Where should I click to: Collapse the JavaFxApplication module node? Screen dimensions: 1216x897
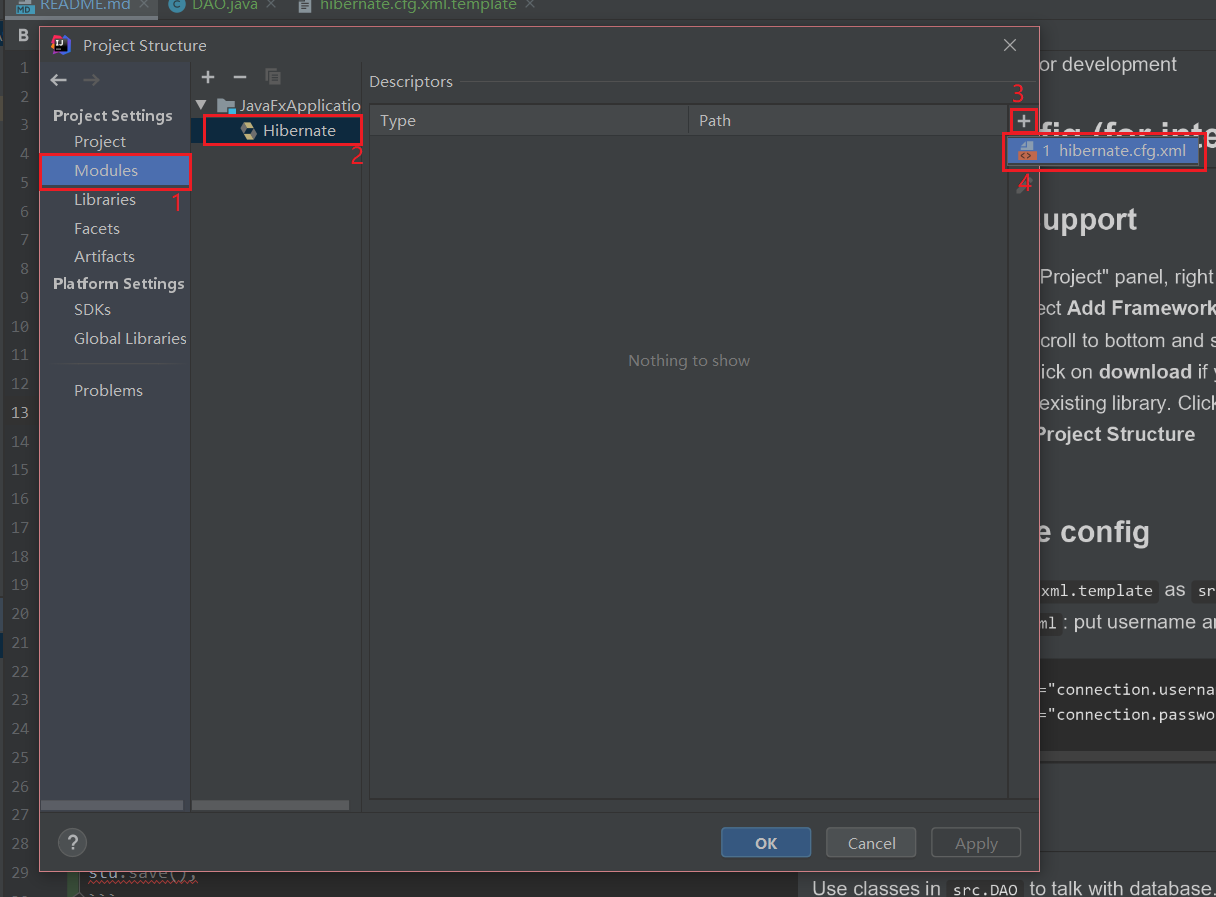pyautogui.click(x=201, y=105)
